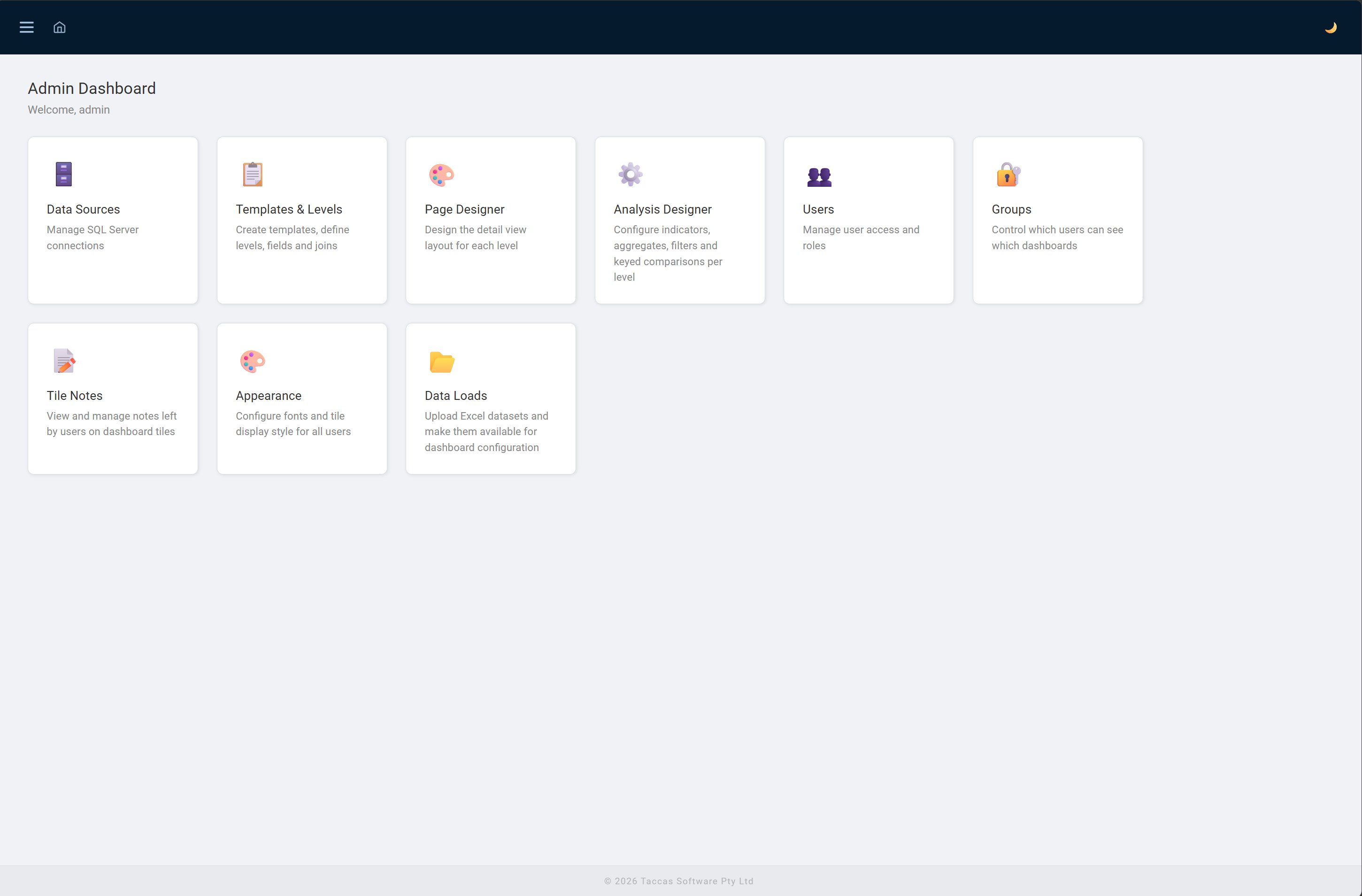Click the Appearance palette icon
The image size is (1362, 896).
tap(253, 361)
